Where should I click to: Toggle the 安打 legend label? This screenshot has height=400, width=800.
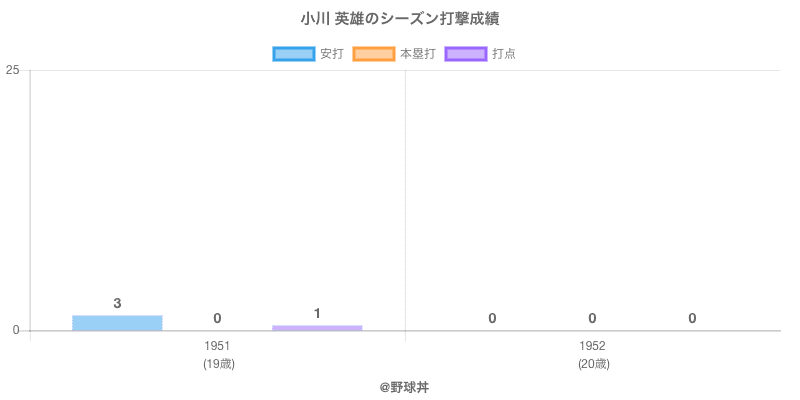331,54
